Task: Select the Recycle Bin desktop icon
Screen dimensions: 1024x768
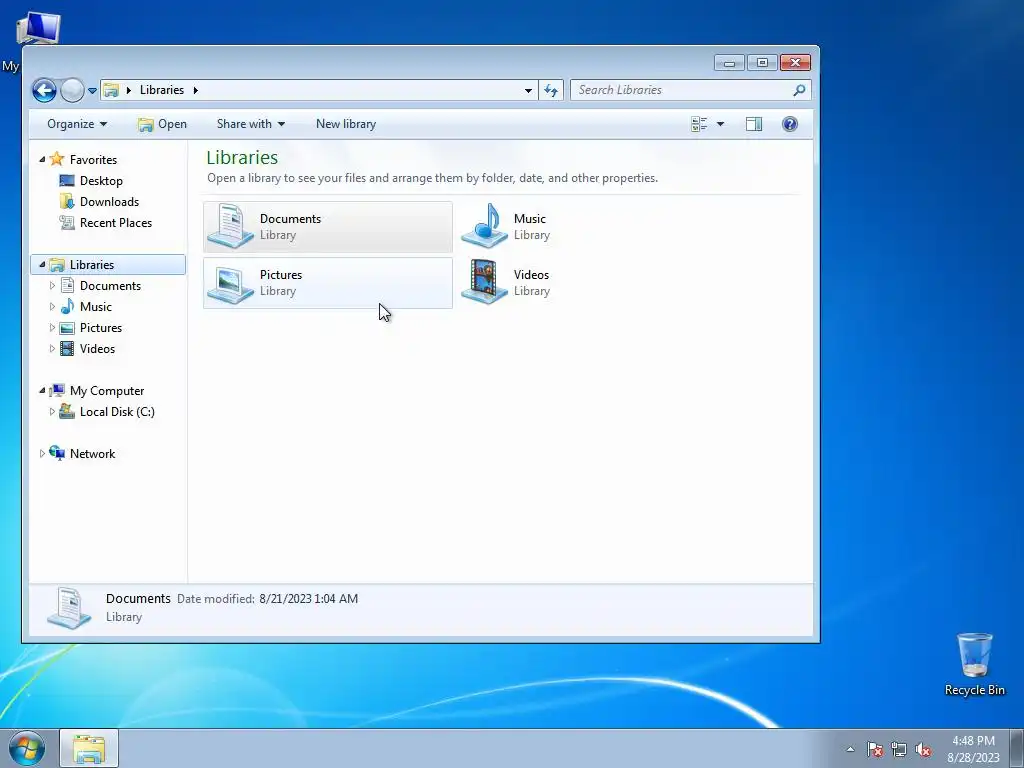Action: [x=974, y=664]
